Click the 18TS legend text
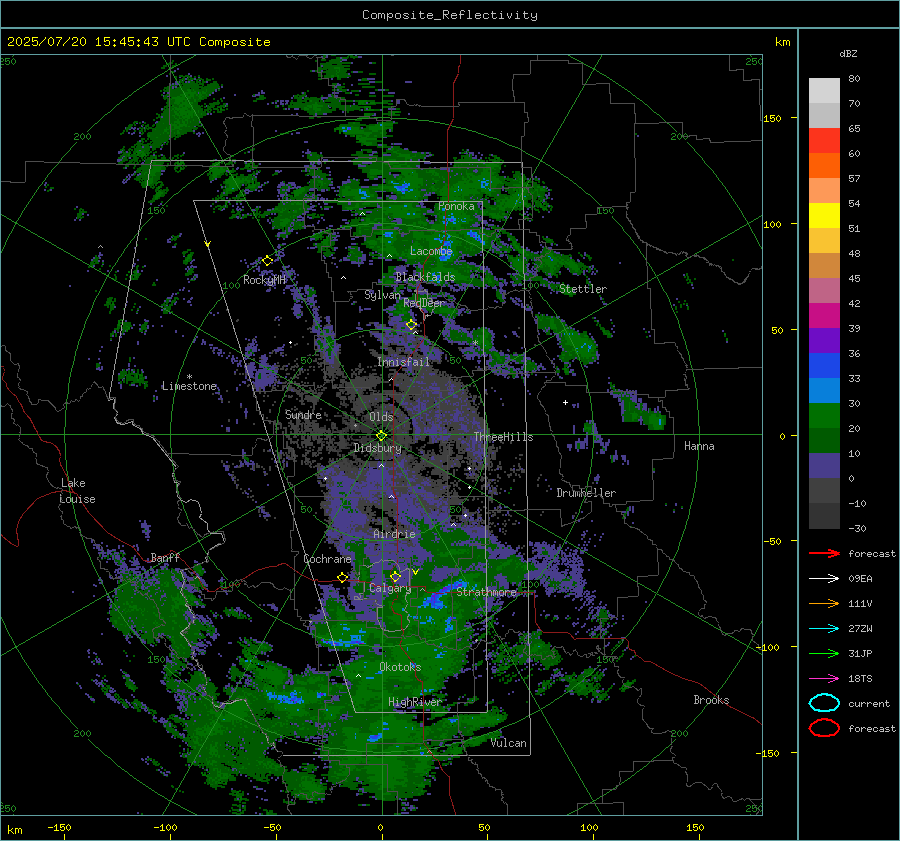 coord(860,679)
